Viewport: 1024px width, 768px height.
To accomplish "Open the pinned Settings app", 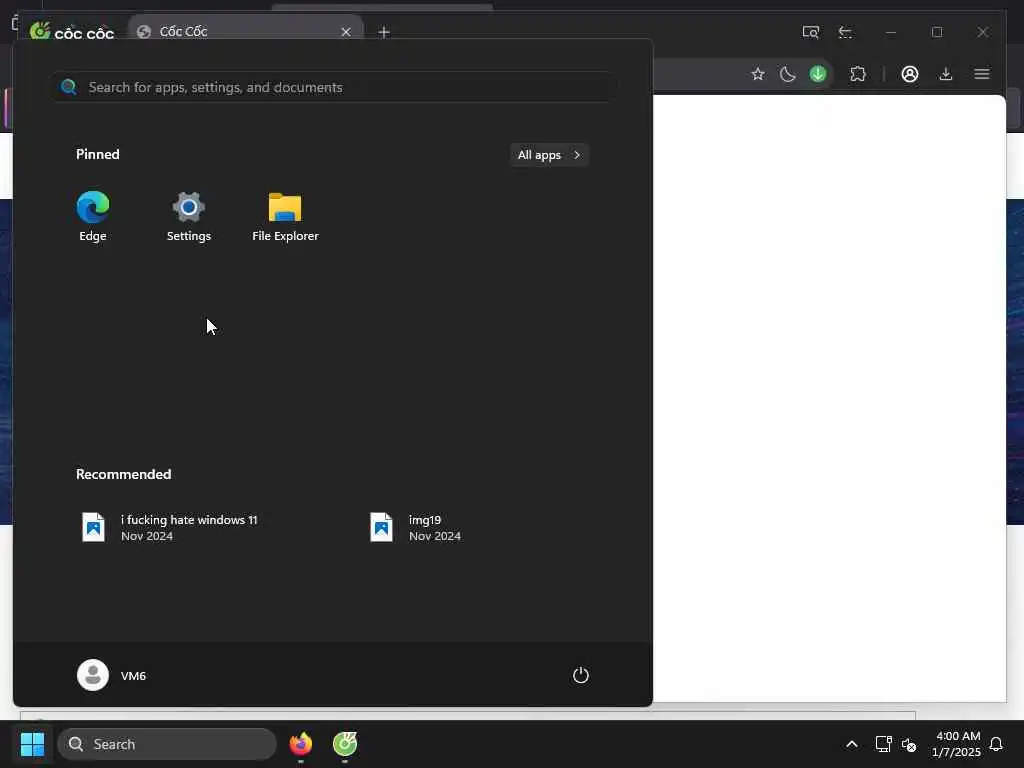I will coord(189,217).
